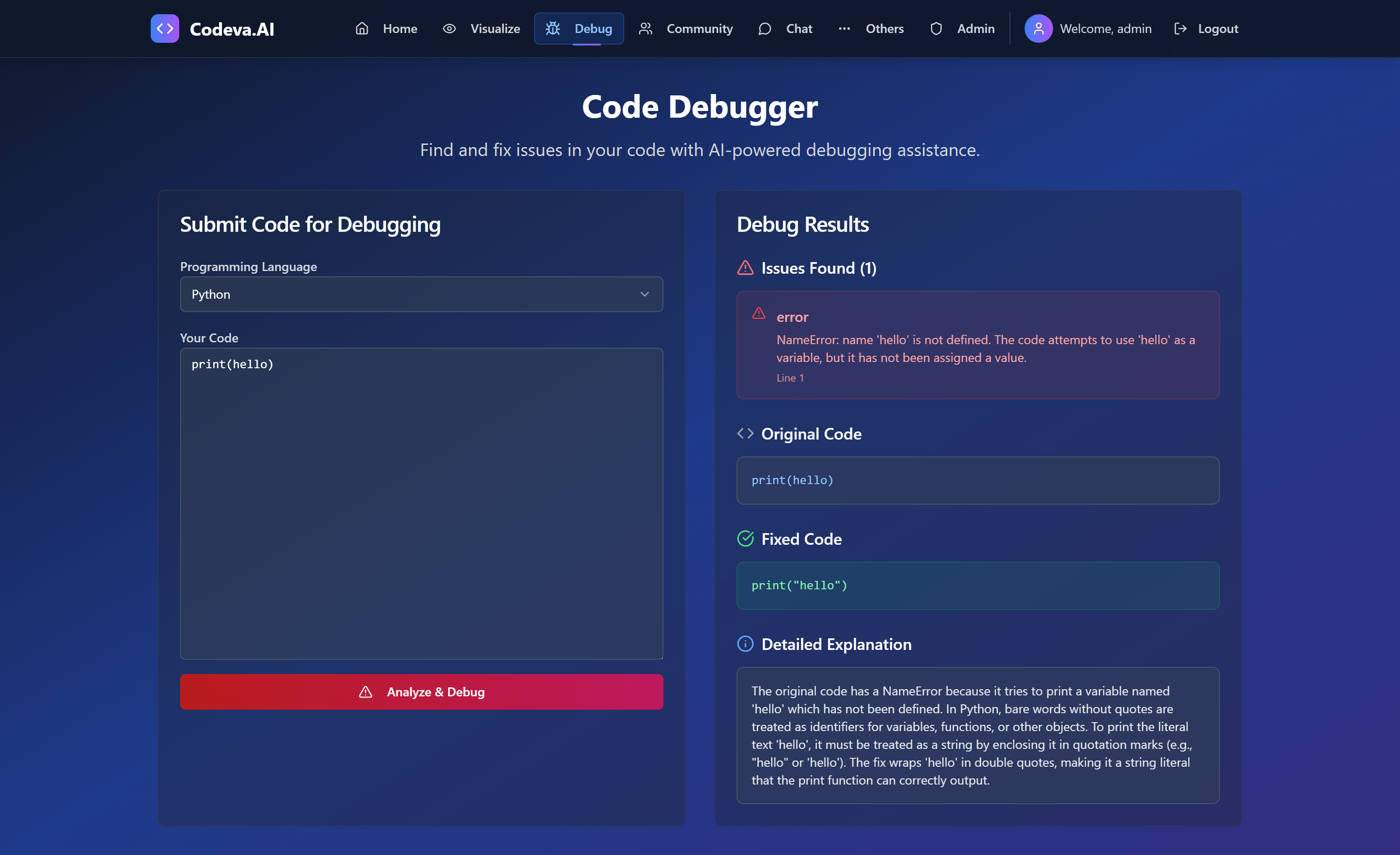Click the admin user avatar icon
Image resolution: width=1400 pixels, height=855 pixels.
[x=1038, y=29]
